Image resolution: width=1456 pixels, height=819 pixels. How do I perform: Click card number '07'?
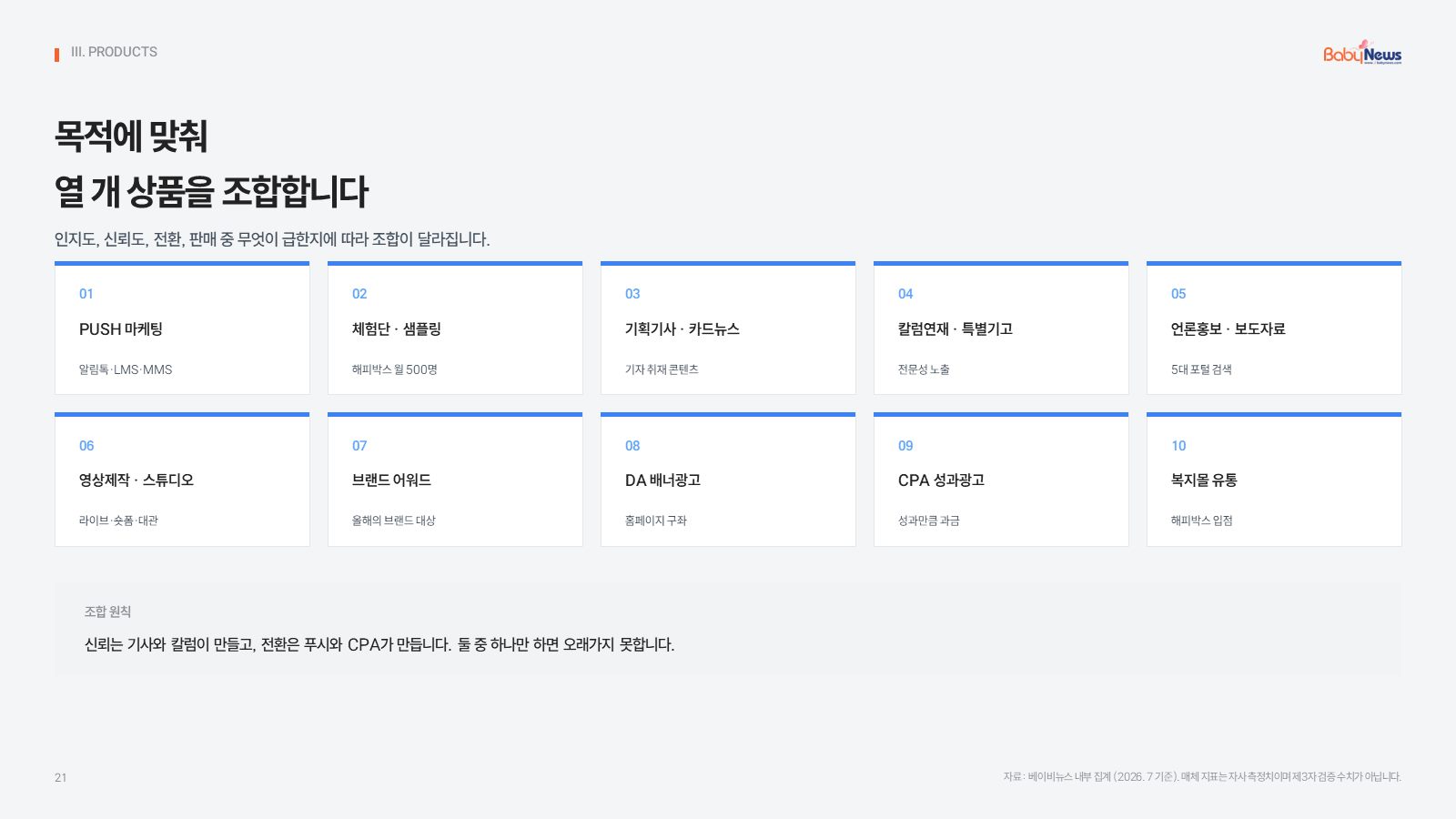pos(359,446)
